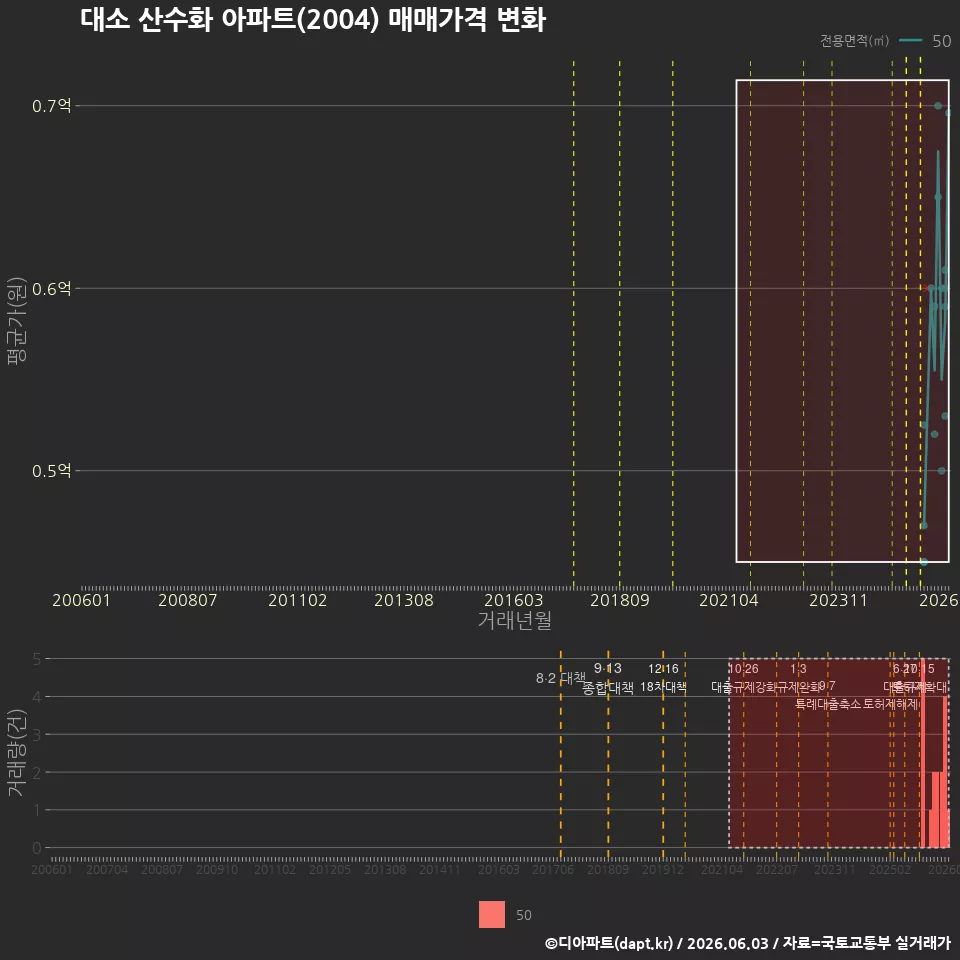Click '202311' on the price chart x-axis
The width and height of the screenshot is (960, 960).
pyautogui.click(x=838, y=600)
